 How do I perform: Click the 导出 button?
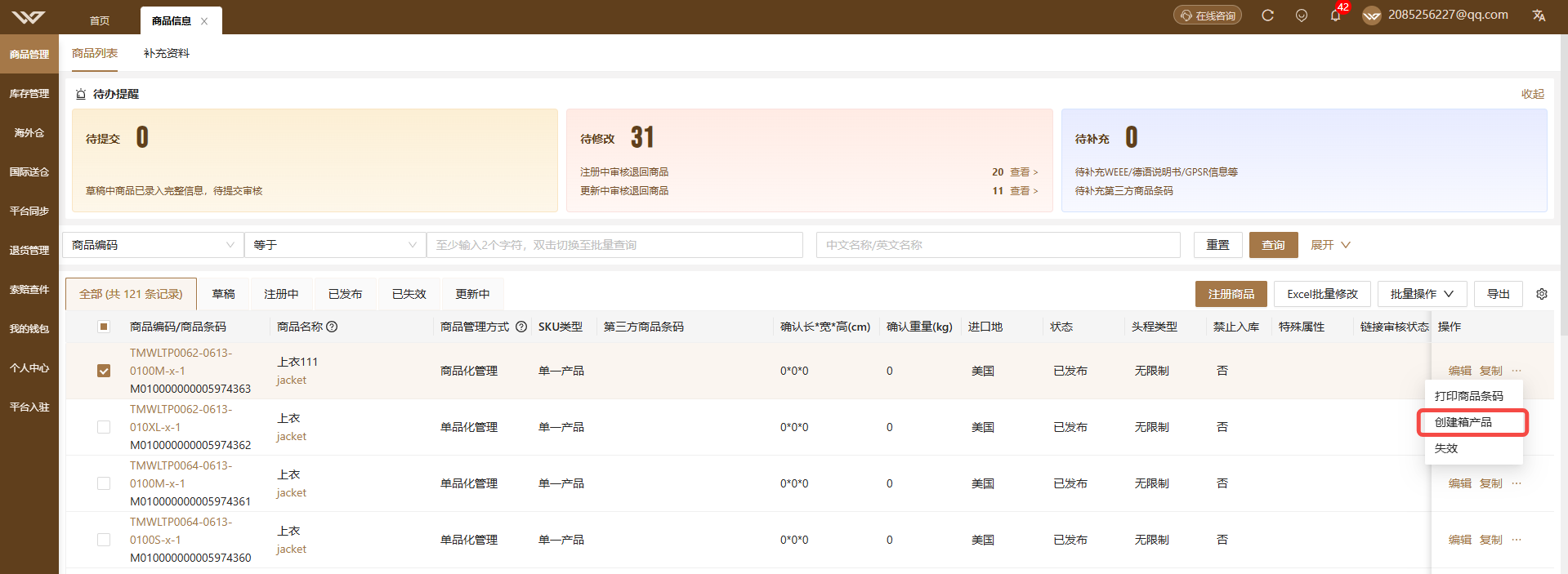(1498, 294)
